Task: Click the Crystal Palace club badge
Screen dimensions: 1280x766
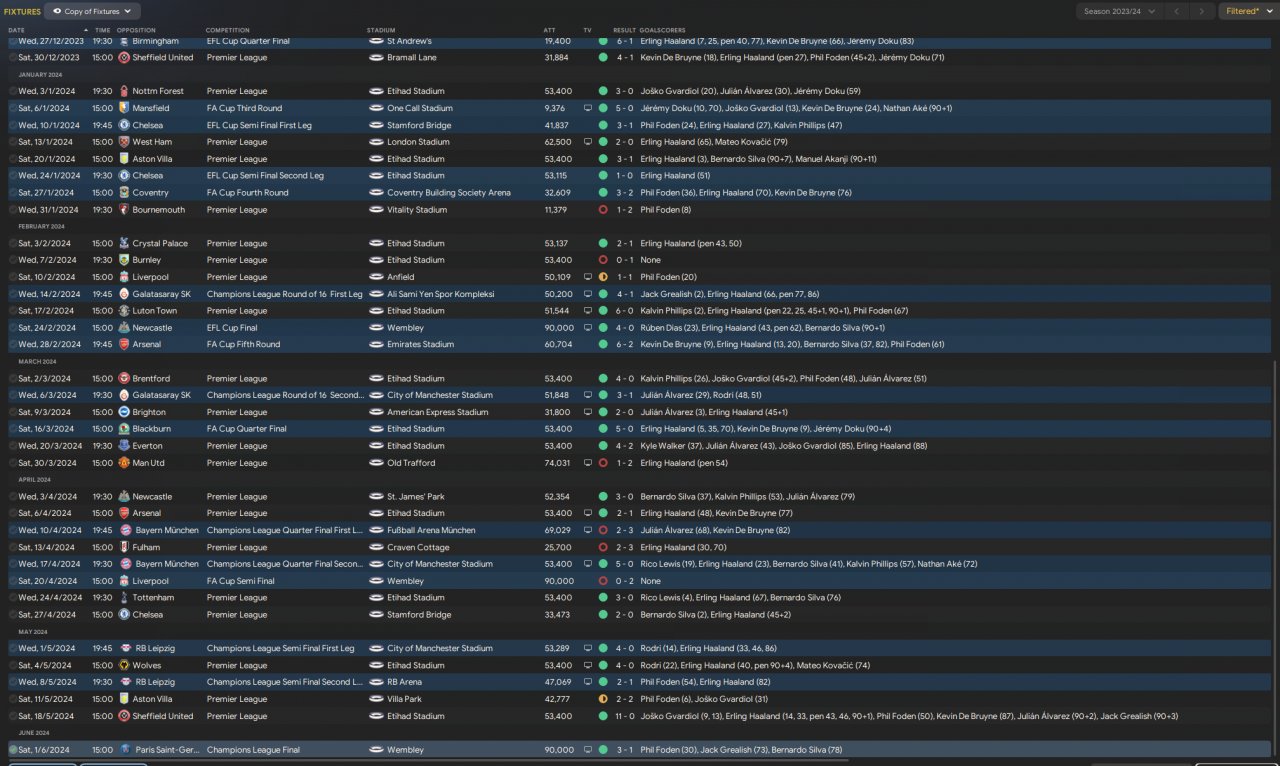Action: coord(124,243)
